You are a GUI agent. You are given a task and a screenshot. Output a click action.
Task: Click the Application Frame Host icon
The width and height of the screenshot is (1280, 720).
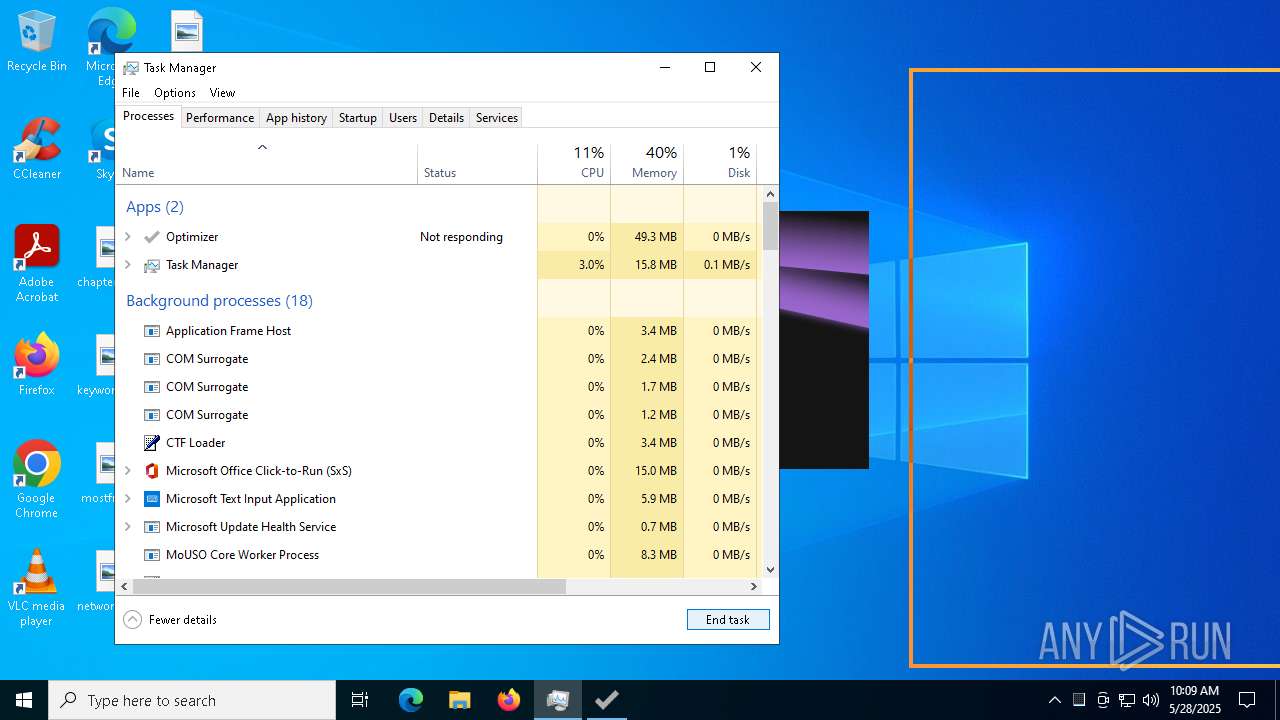coord(152,331)
